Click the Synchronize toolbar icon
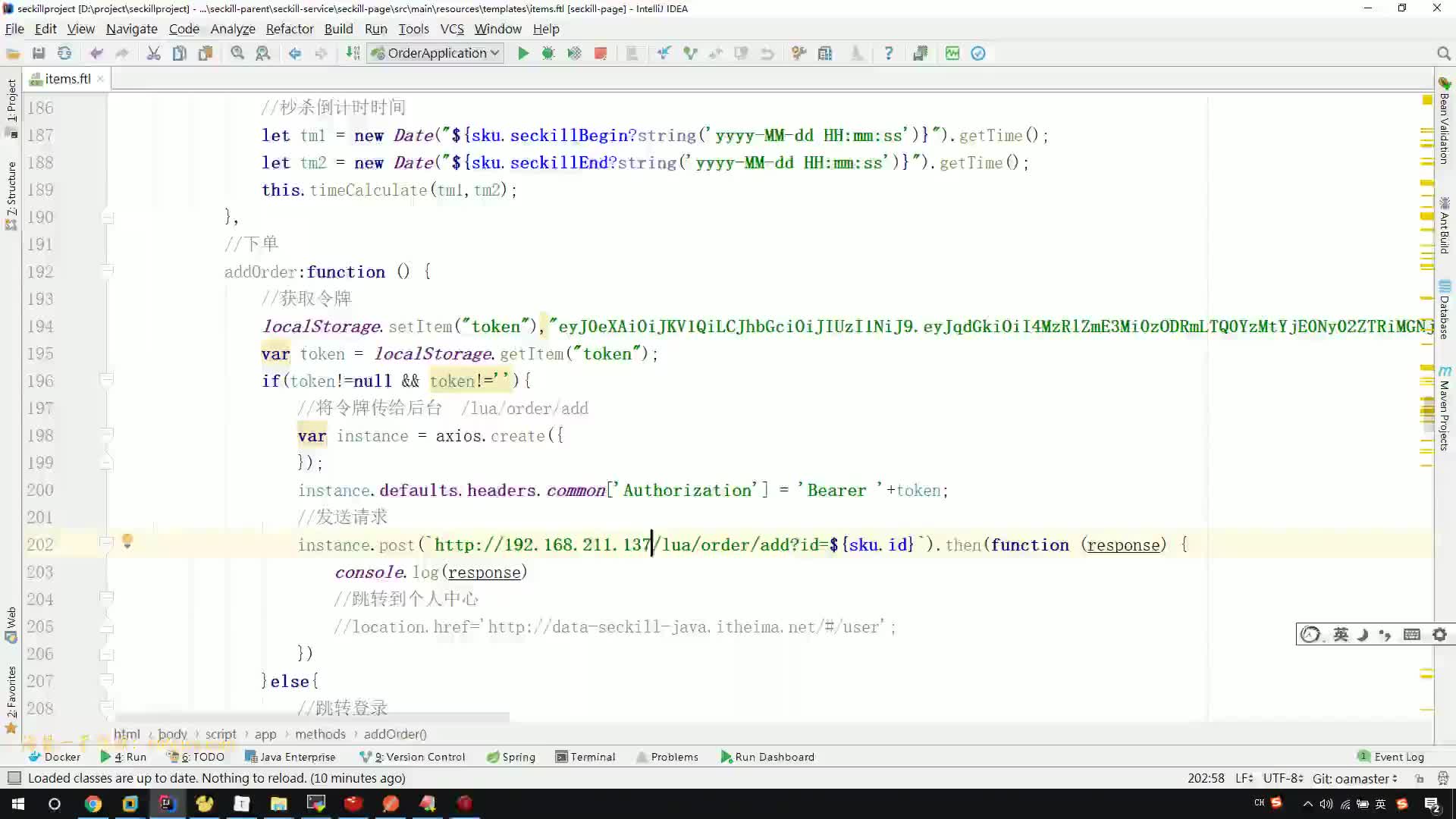 pos(64,54)
